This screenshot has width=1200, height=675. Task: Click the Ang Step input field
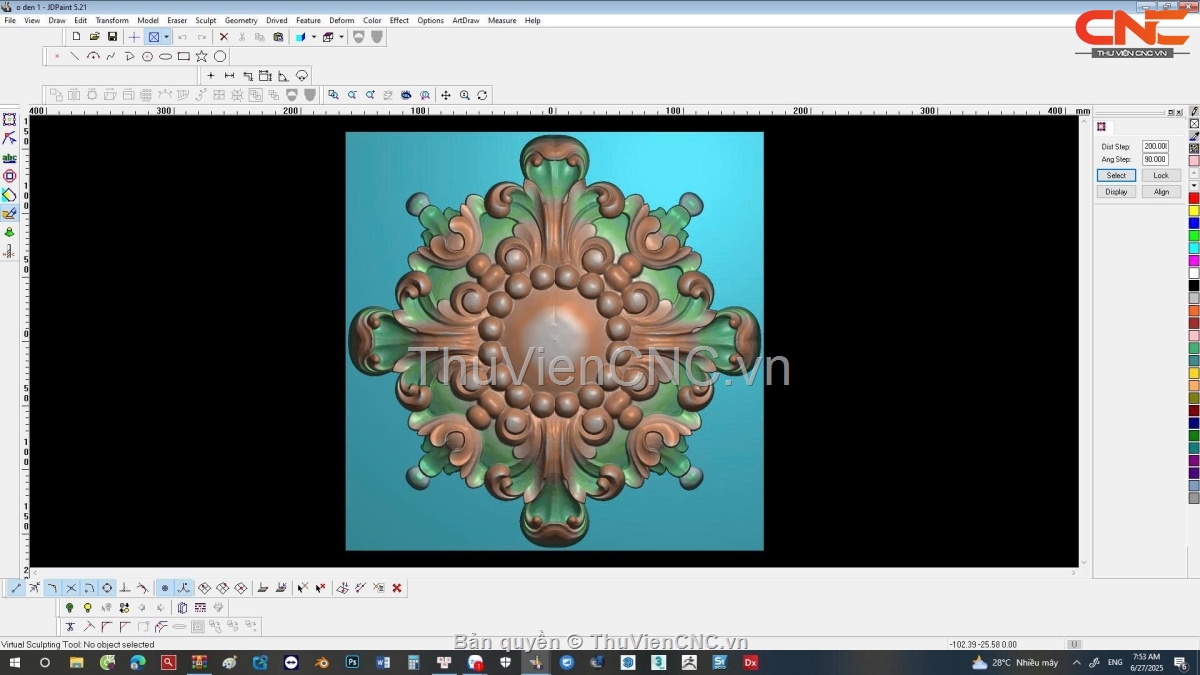tap(1155, 159)
